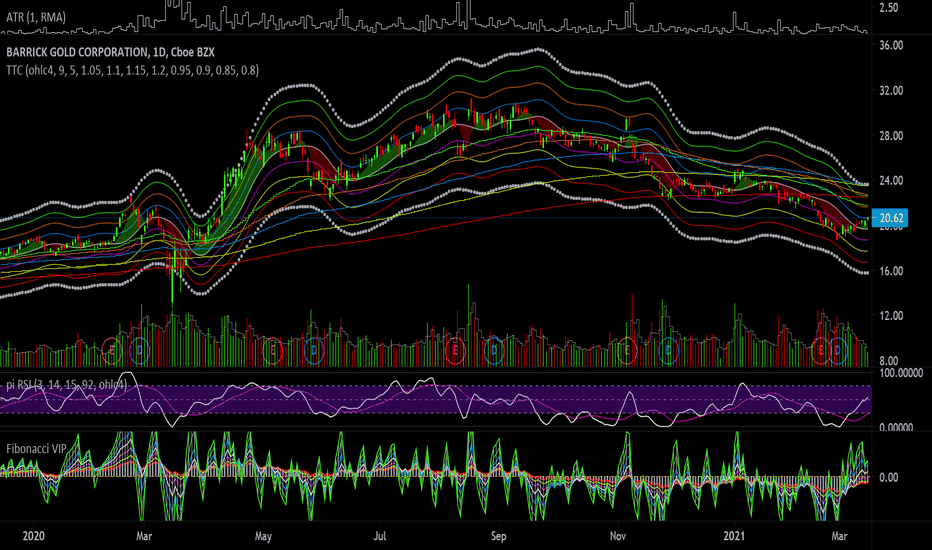This screenshot has width=932, height=550.
Task: Click the Nov time axis label
Action: pyautogui.click(x=618, y=536)
